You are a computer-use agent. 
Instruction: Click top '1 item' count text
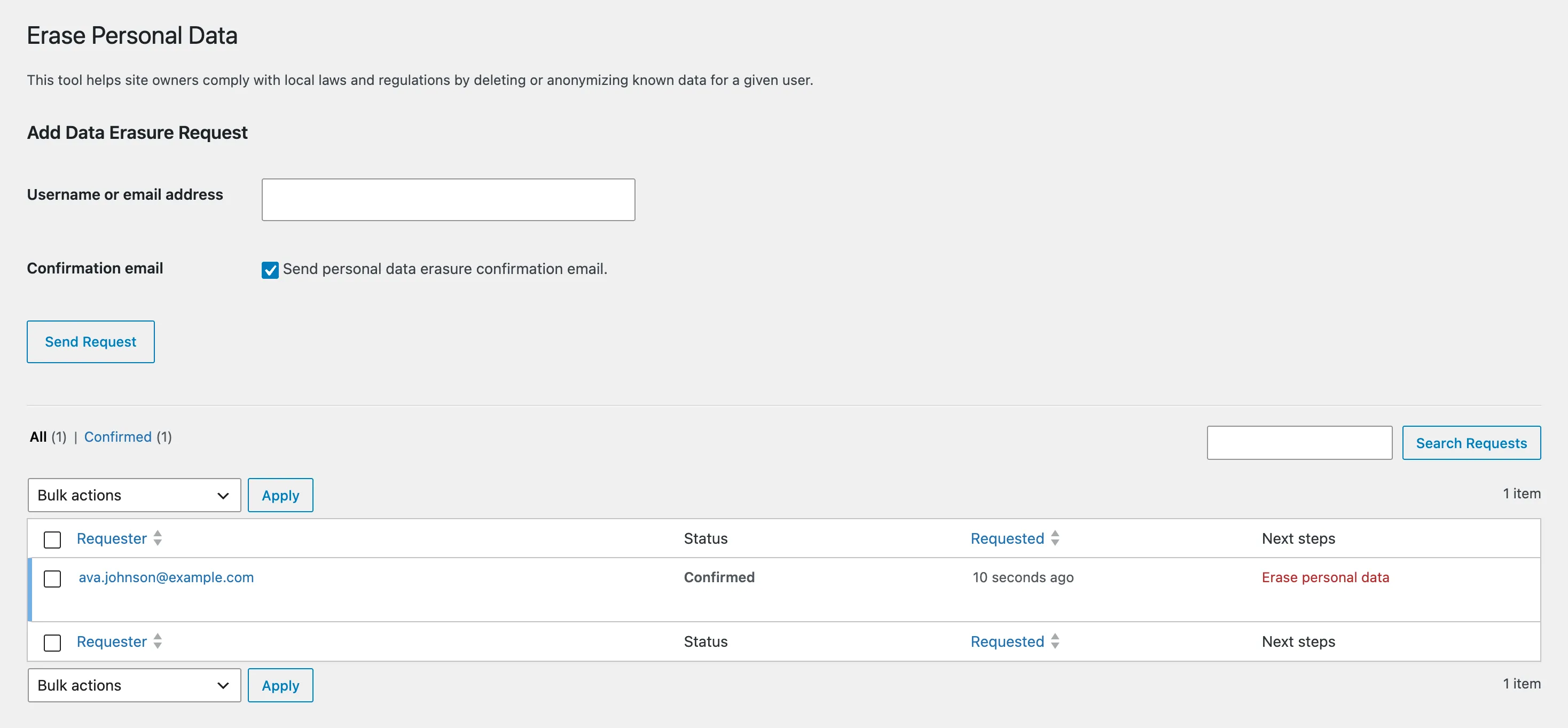[x=1522, y=494]
